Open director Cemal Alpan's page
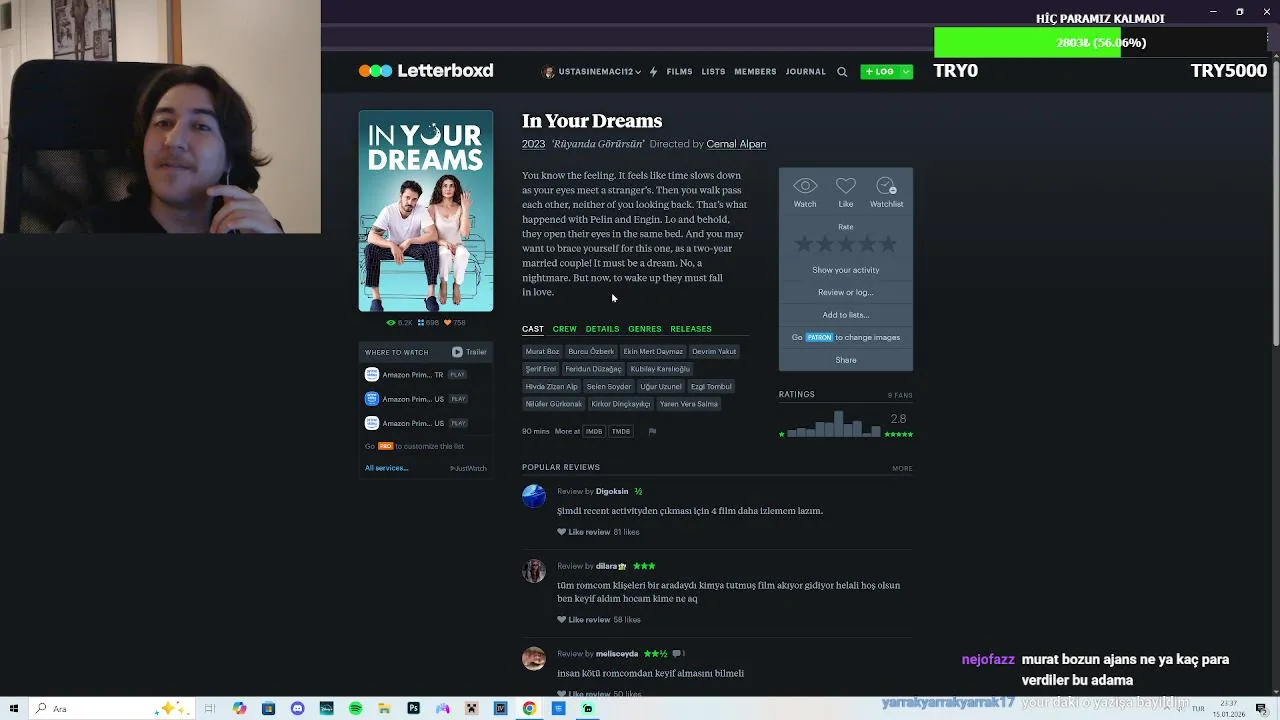 click(x=736, y=144)
